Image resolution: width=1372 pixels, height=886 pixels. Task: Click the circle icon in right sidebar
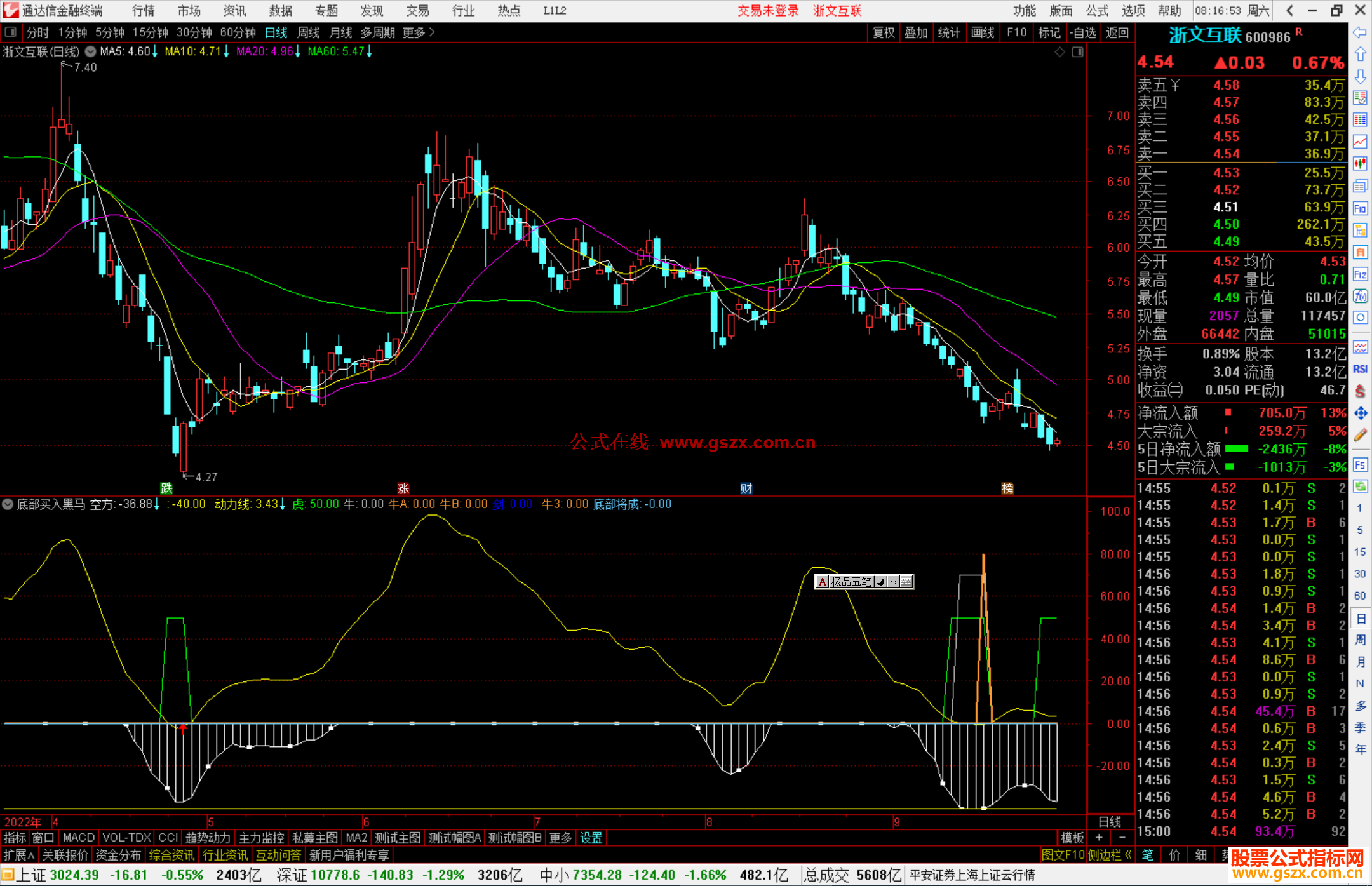pyautogui.click(x=1360, y=318)
